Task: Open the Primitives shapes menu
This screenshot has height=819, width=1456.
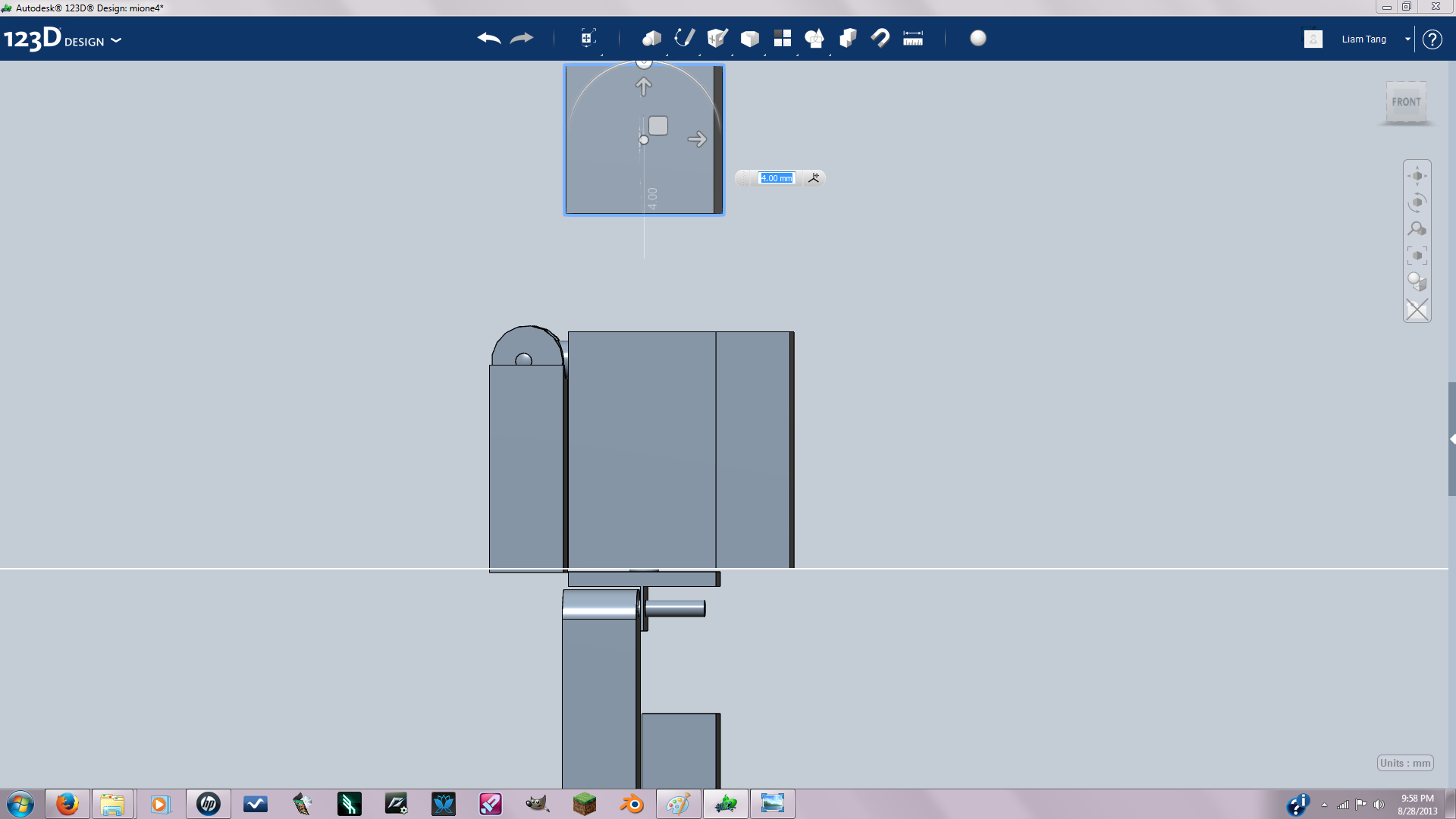Action: (x=651, y=38)
